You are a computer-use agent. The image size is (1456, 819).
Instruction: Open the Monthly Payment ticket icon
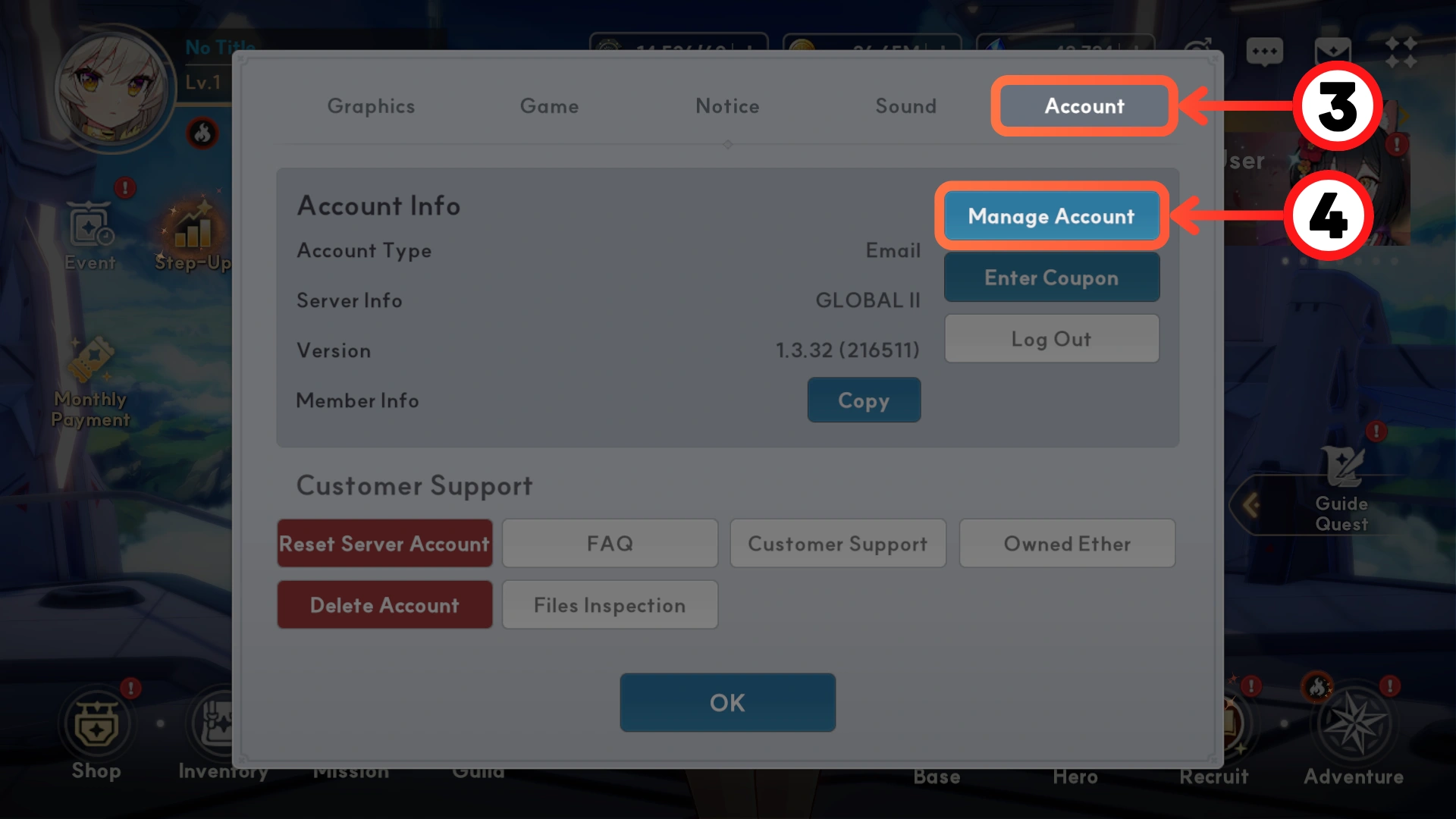pos(90,360)
